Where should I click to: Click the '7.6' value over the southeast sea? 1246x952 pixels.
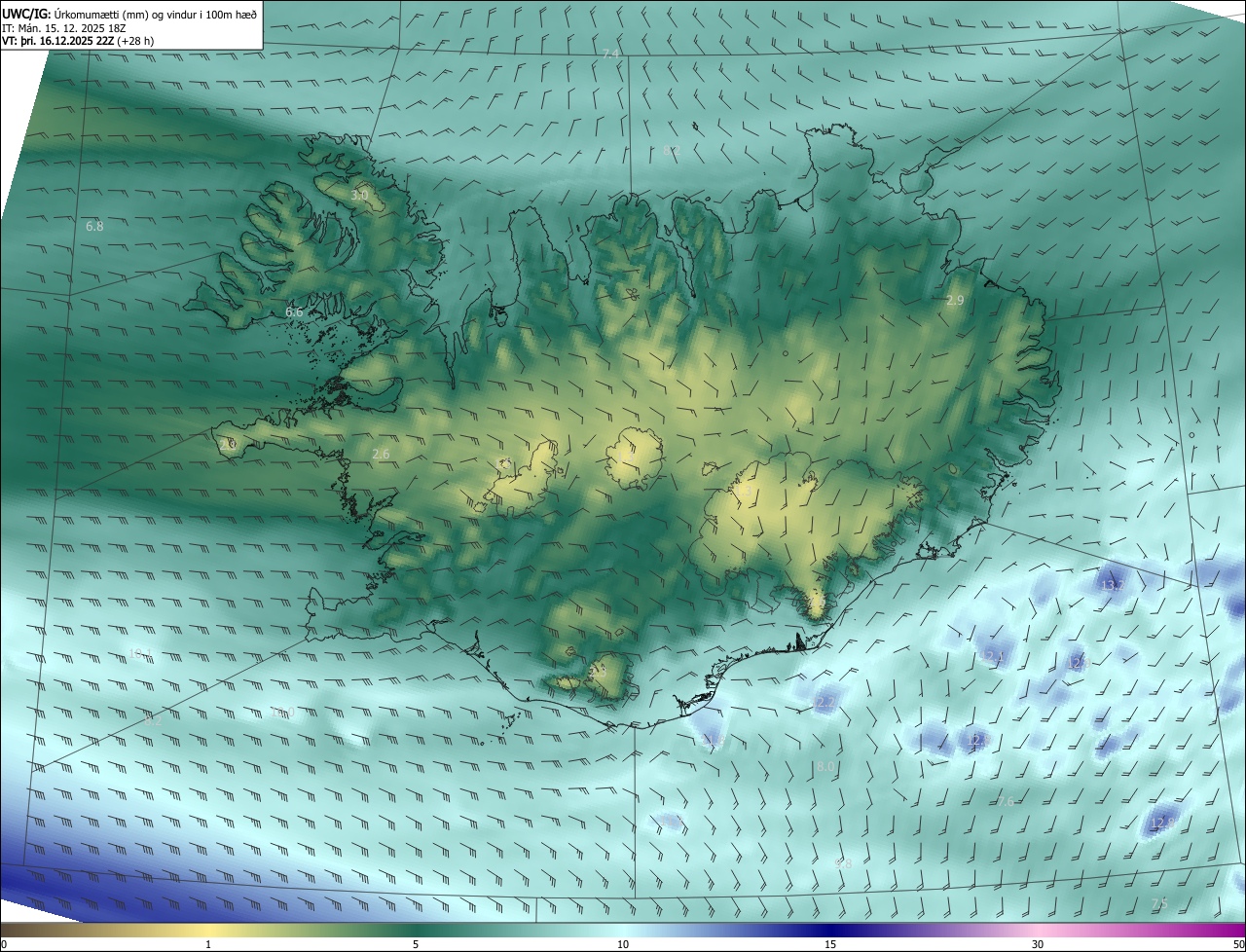[1006, 801]
